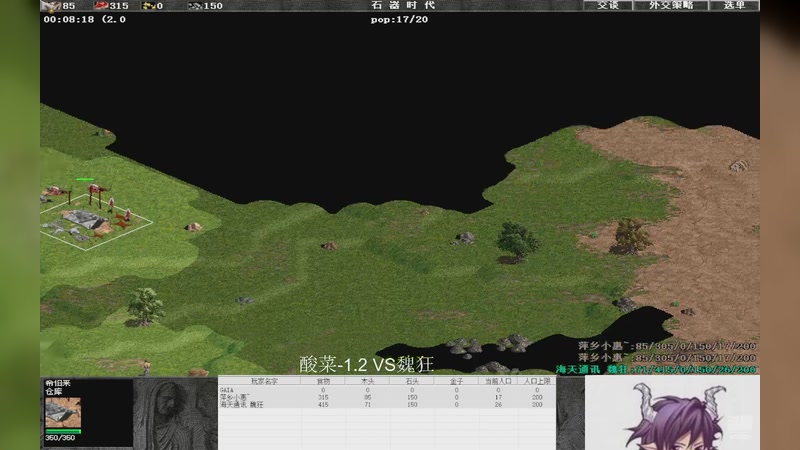Open the 外交策略 diplomacy button
The height and width of the screenshot is (450, 800).
[671, 5]
